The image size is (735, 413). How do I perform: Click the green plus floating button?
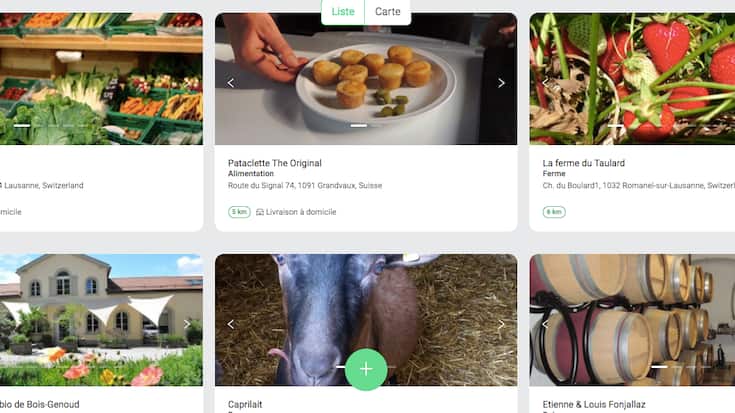[x=366, y=369]
